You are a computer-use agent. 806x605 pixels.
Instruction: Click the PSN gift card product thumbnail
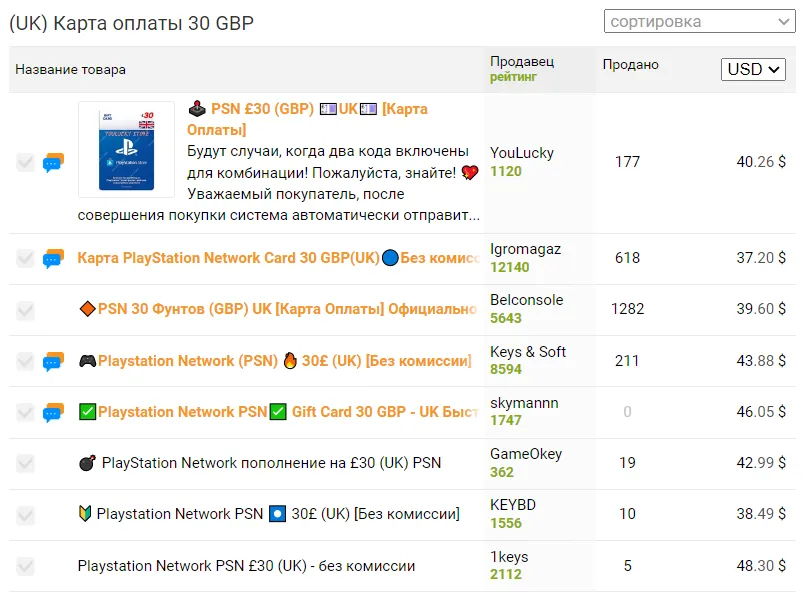pos(126,150)
